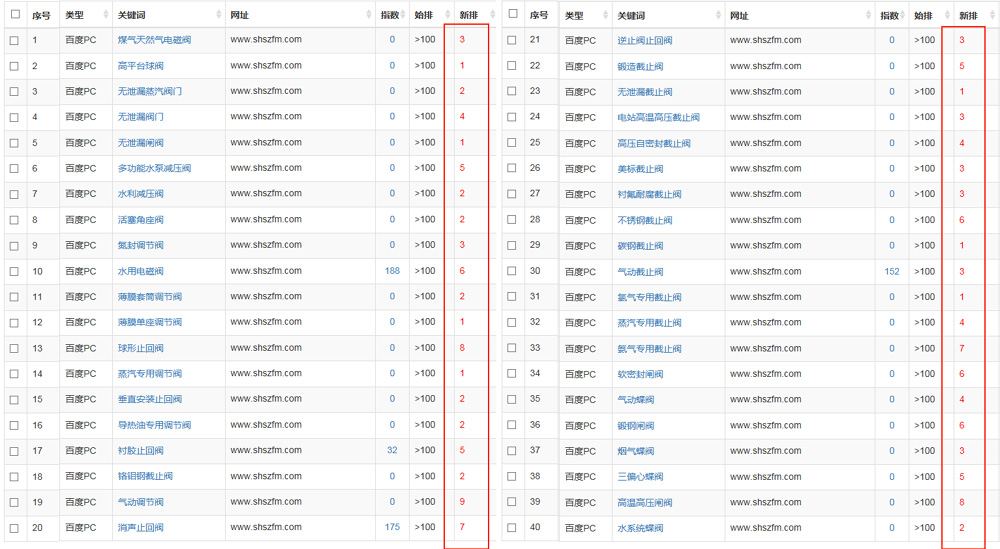Screen dimensions: 1000x549
Task: Click the new rank value in row 19
Action: click(x=462, y=502)
